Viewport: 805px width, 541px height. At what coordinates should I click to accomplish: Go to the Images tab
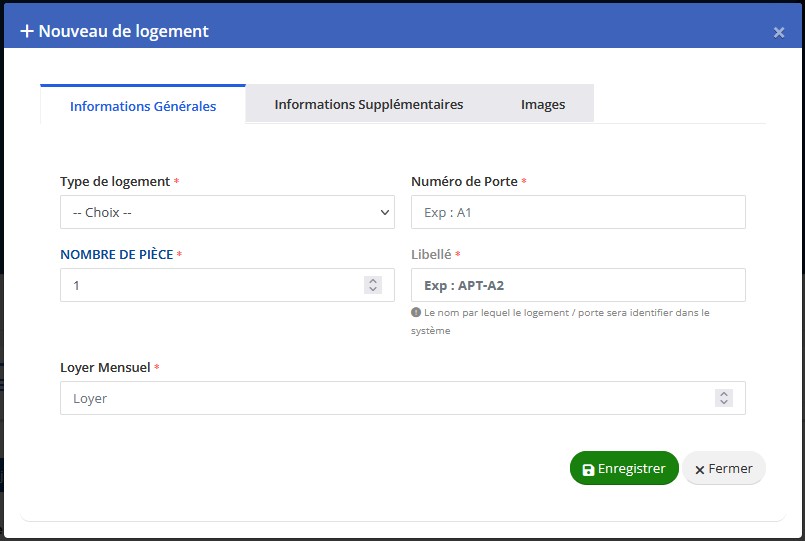pos(543,104)
